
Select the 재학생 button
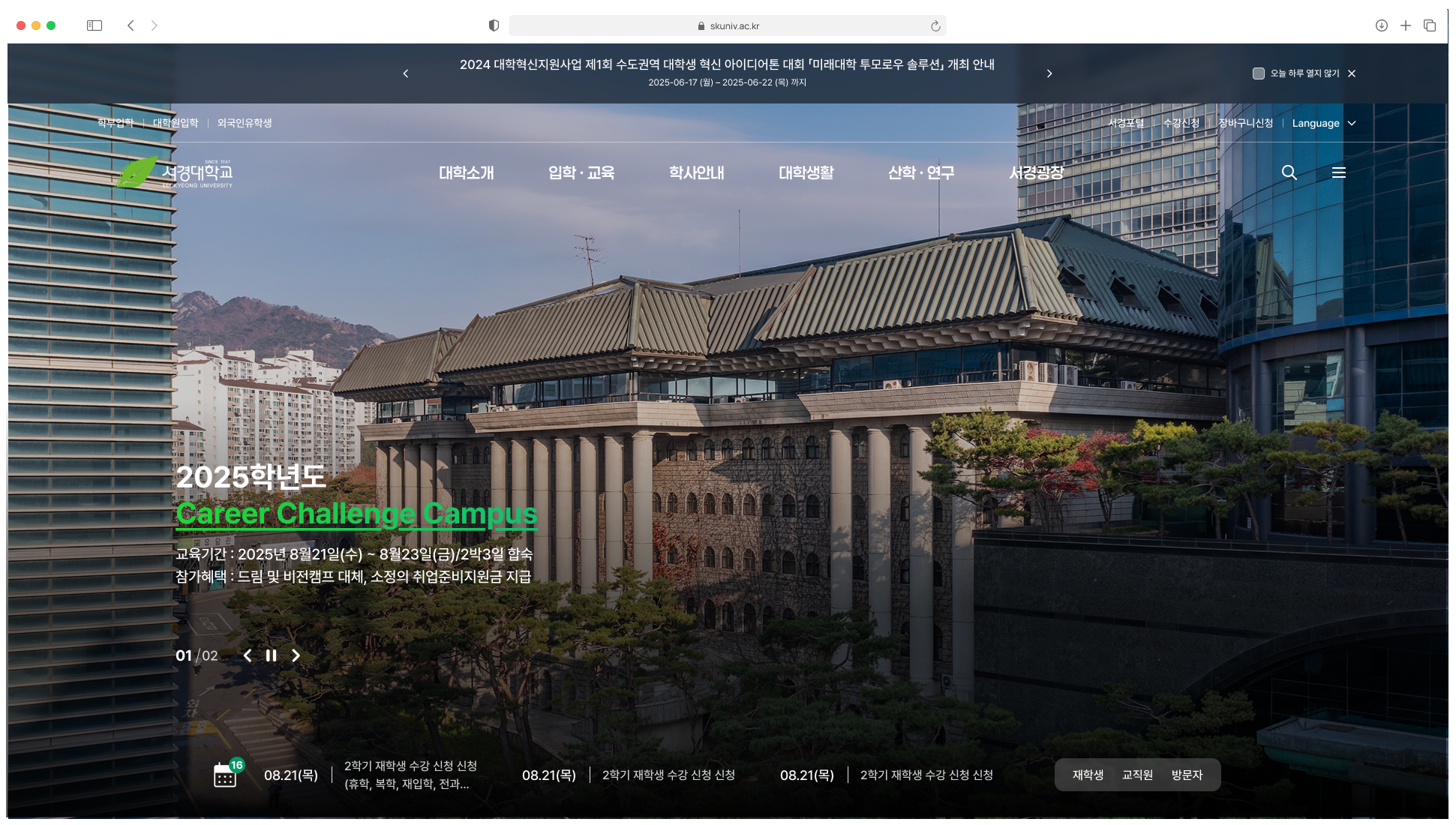1088,775
